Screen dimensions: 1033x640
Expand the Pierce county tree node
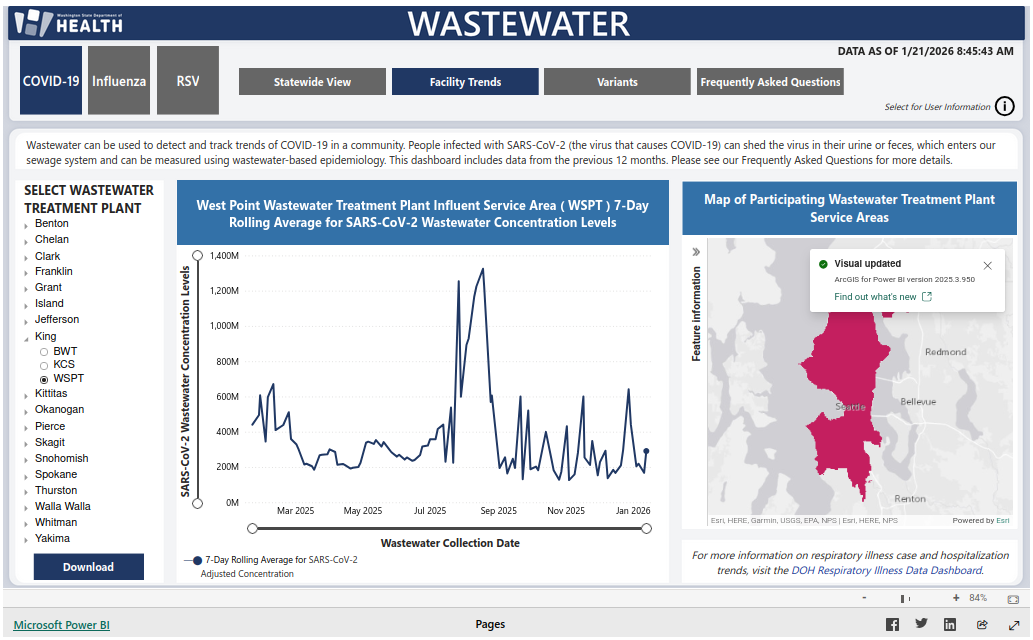coord(27,427)
